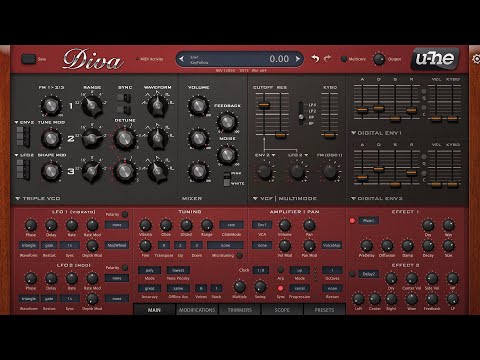This screenshot has width=480, height=360.
Task: Click the Effect 2 Feedback knob
Action: (432, 299)
